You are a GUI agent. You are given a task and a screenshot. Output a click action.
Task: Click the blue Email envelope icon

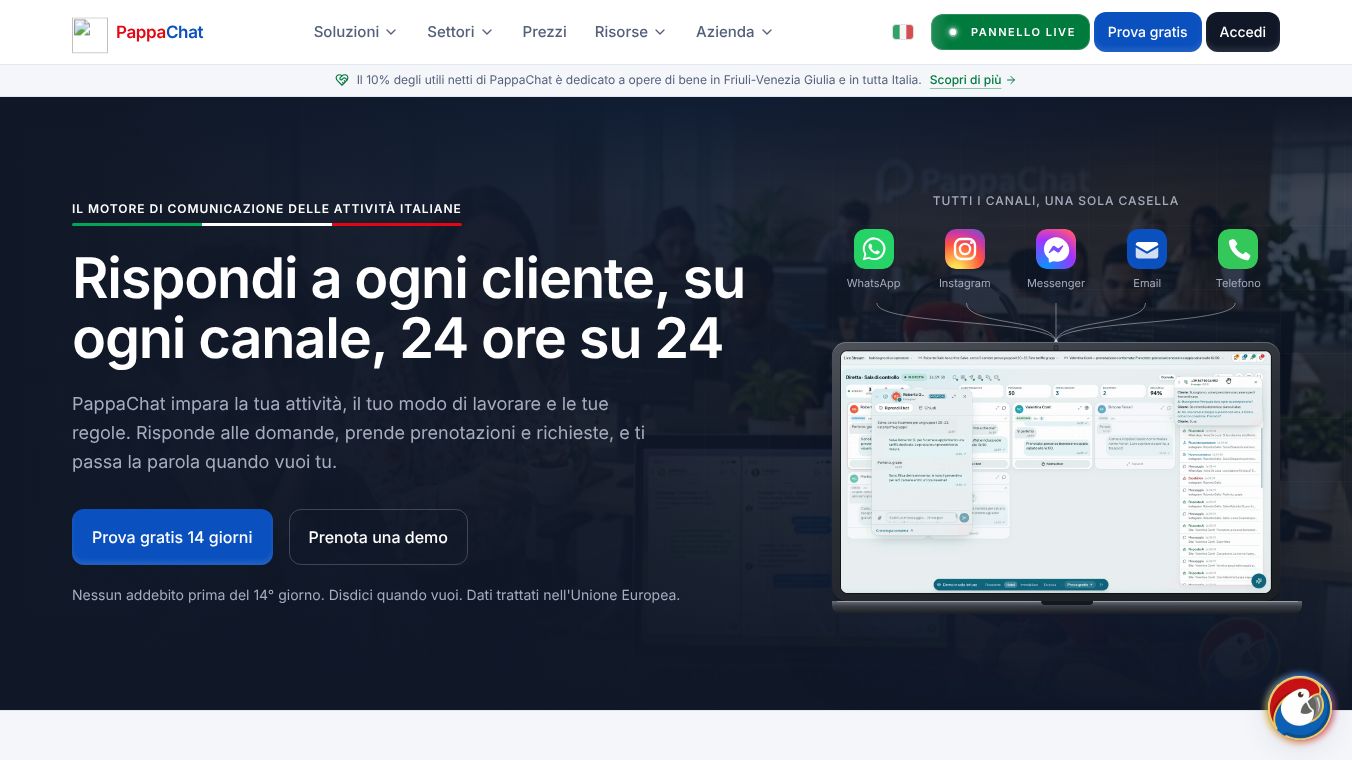(x=1147, y=249)
